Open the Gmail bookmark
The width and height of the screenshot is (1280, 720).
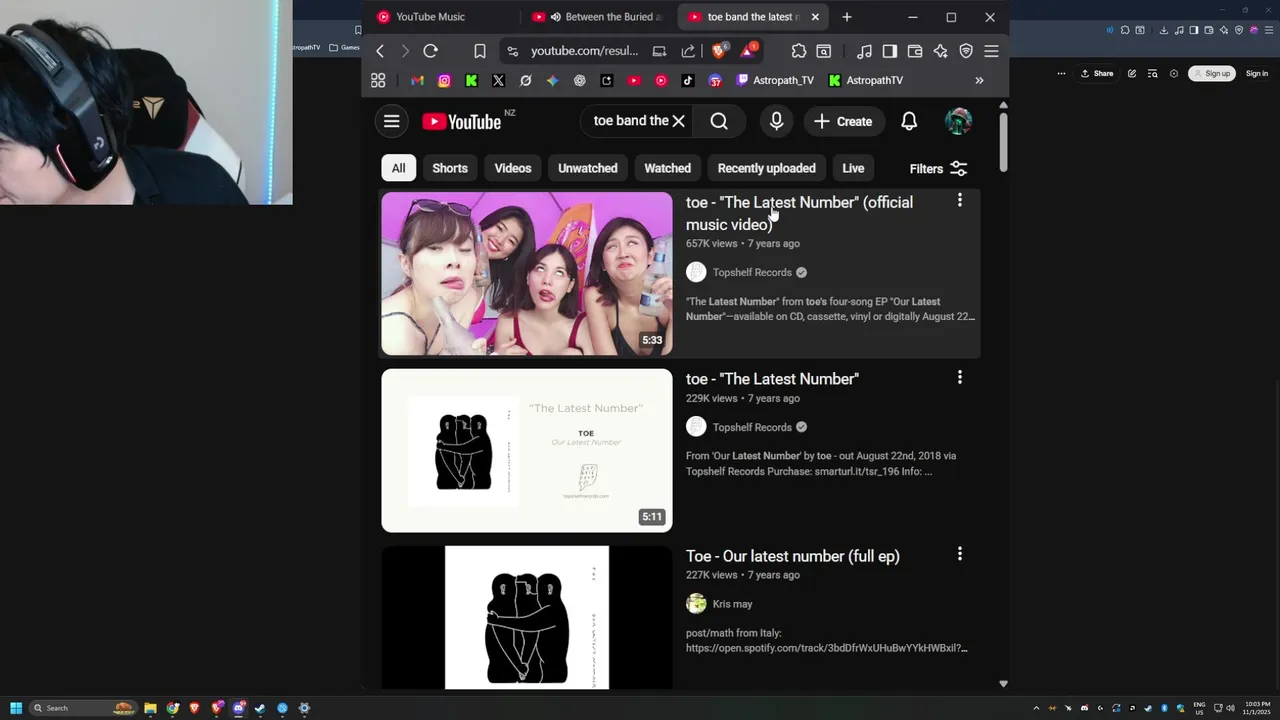[x=417, y=80]
